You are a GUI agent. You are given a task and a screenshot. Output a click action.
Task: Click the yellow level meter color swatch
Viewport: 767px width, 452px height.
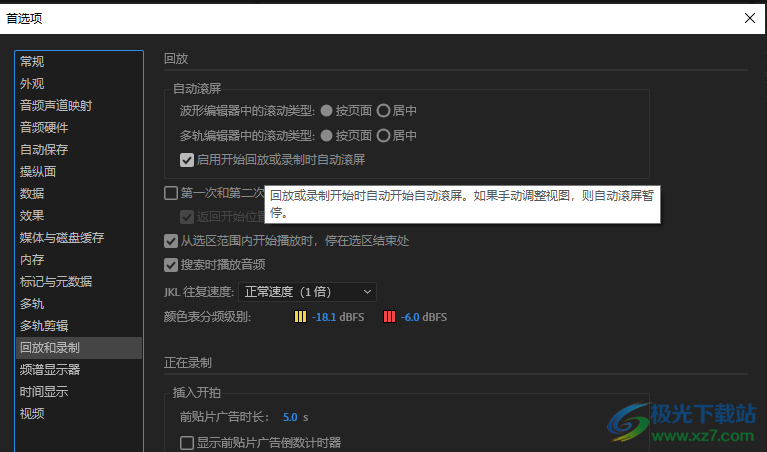[300, 317]
